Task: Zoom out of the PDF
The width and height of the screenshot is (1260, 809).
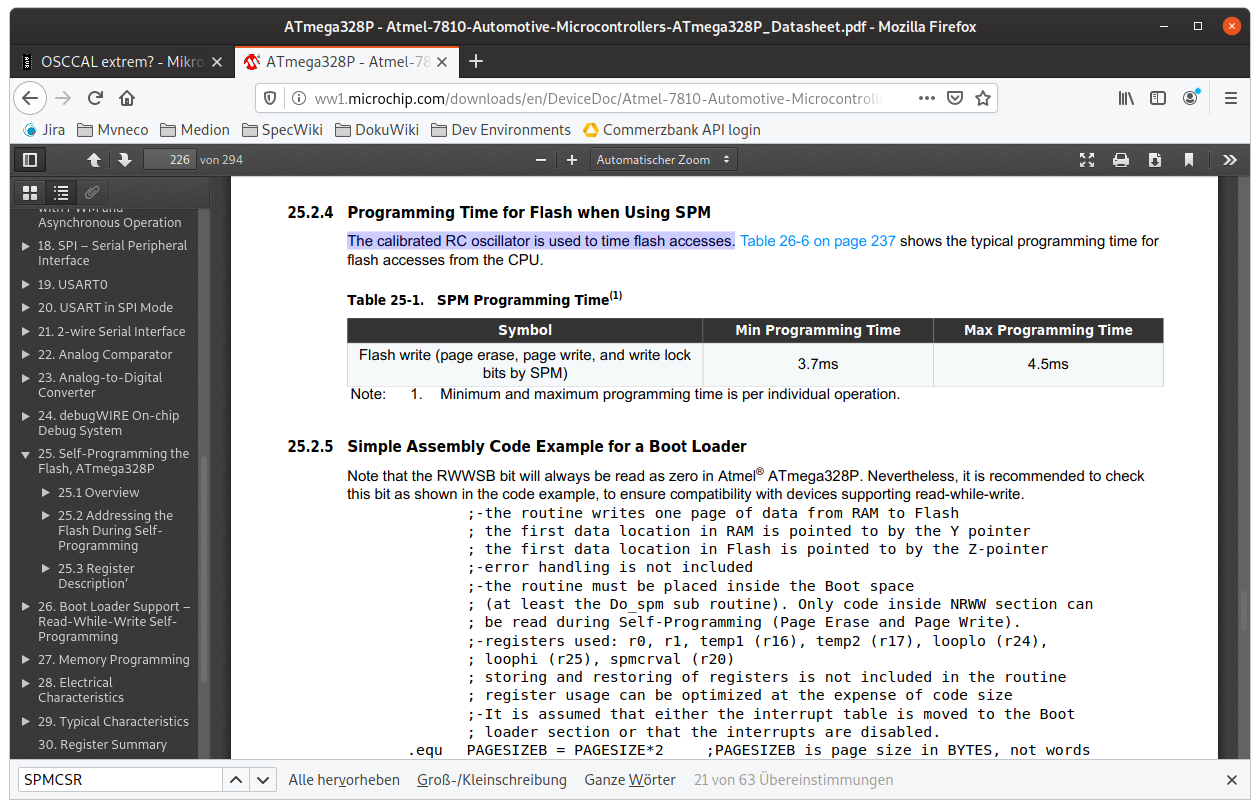Action: 541,160
